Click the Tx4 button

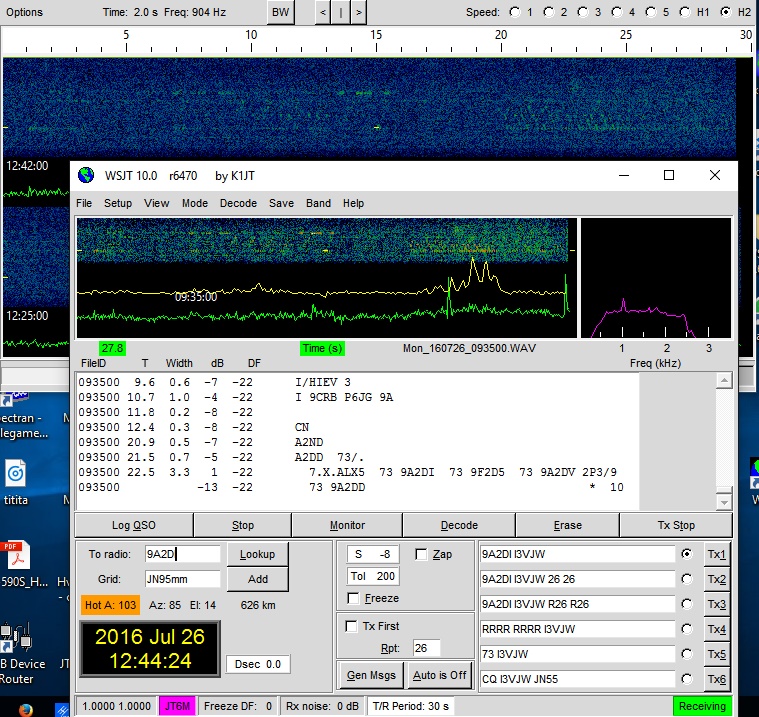click(716, 629)
